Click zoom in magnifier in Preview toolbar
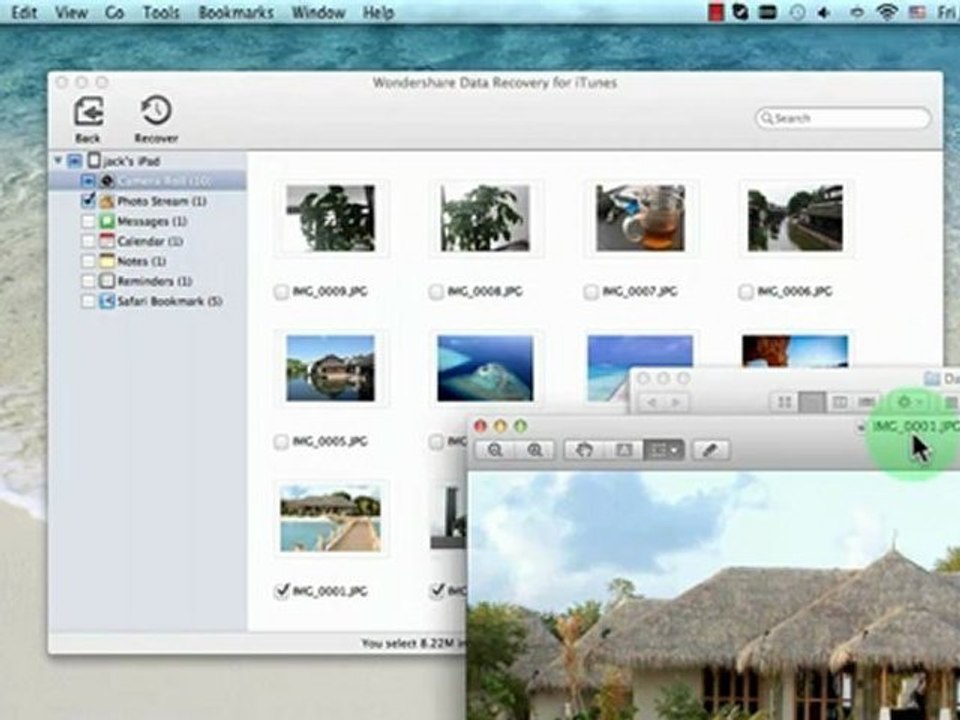Screen dimensions: 960x720 pos(534,451)
